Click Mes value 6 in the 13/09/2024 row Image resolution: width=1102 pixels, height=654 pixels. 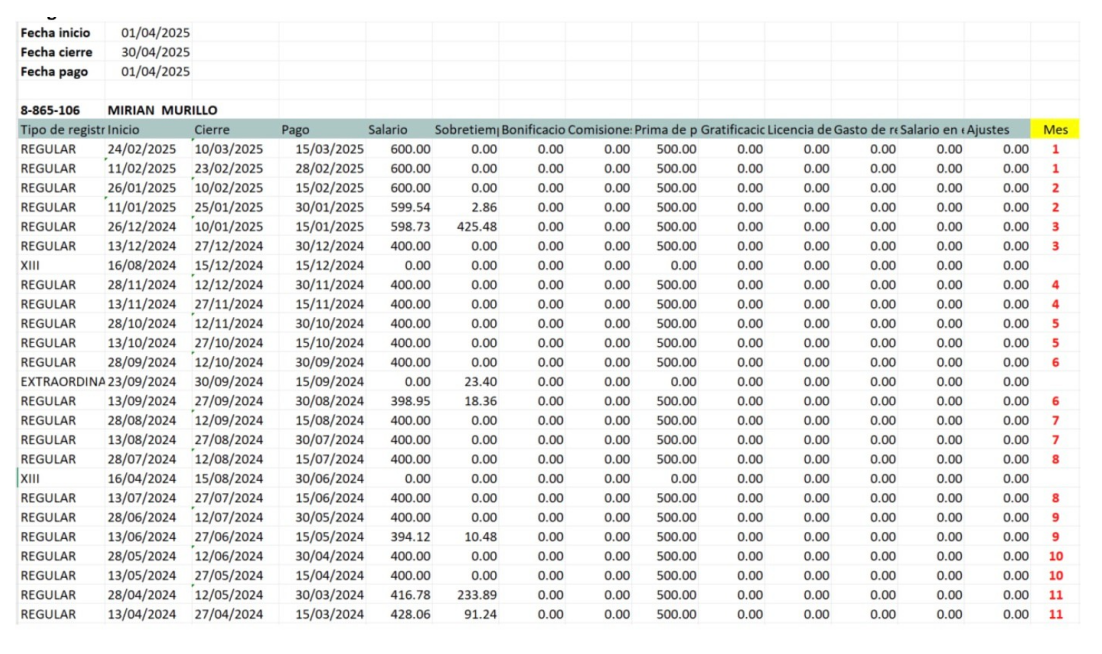pos(1055,401)
